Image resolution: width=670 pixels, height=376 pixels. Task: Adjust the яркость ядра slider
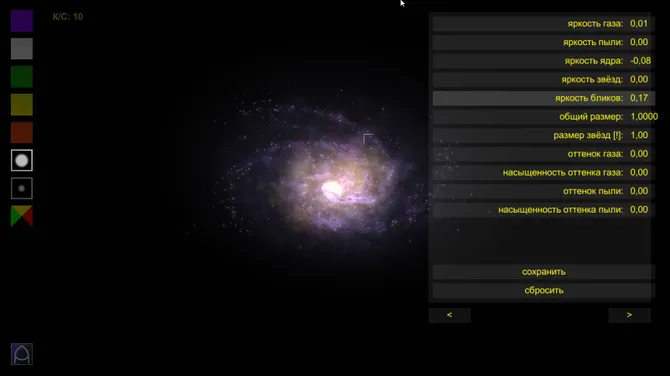coord(544,61)
